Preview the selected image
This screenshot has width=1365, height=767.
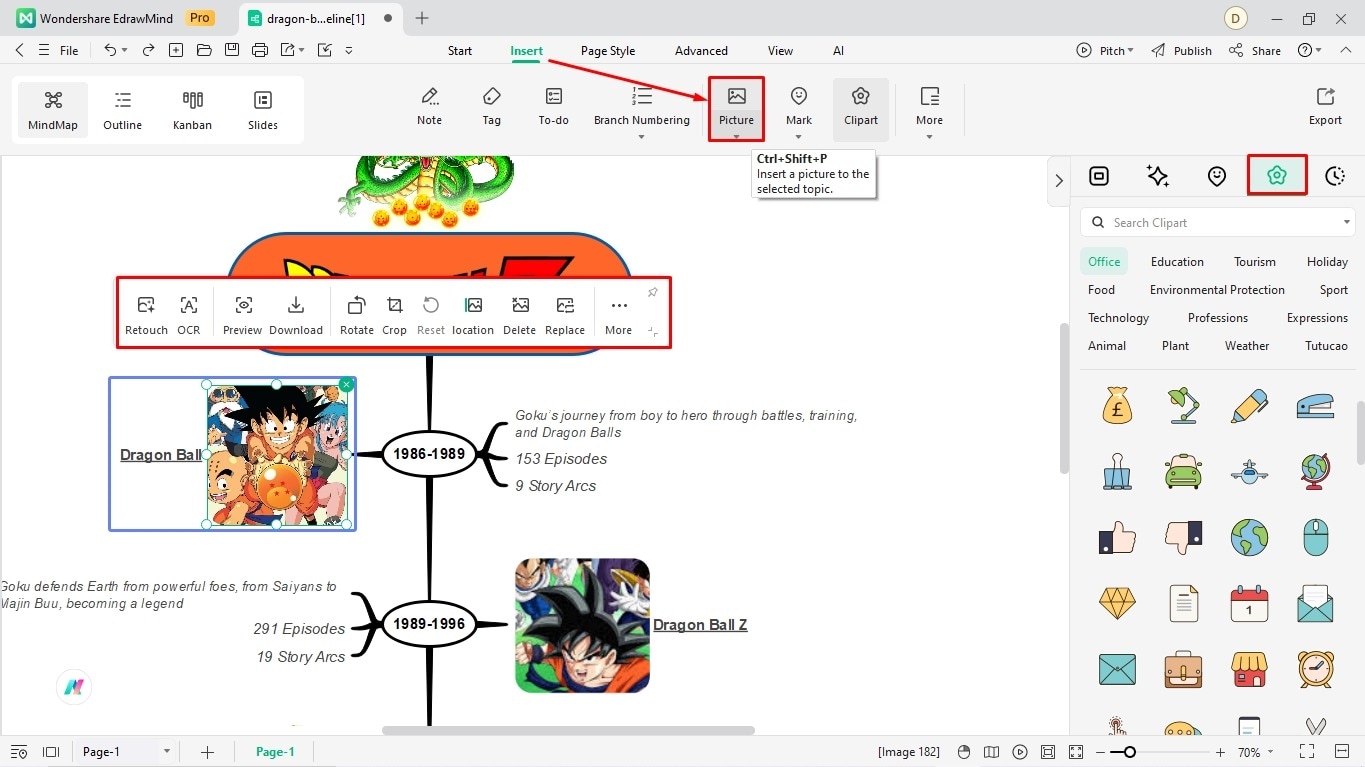click(242, 315)
